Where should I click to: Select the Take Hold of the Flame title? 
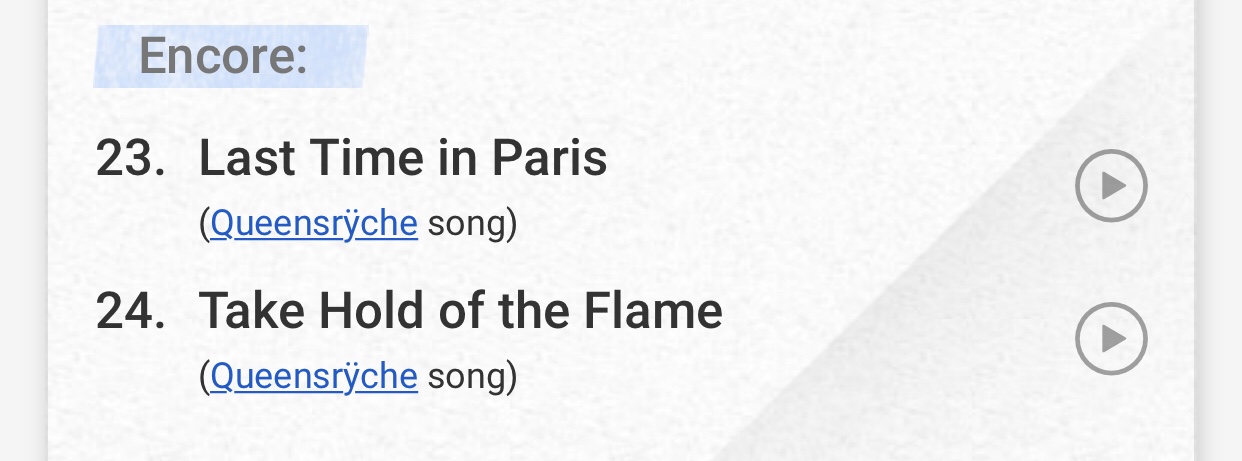(460, 312)
